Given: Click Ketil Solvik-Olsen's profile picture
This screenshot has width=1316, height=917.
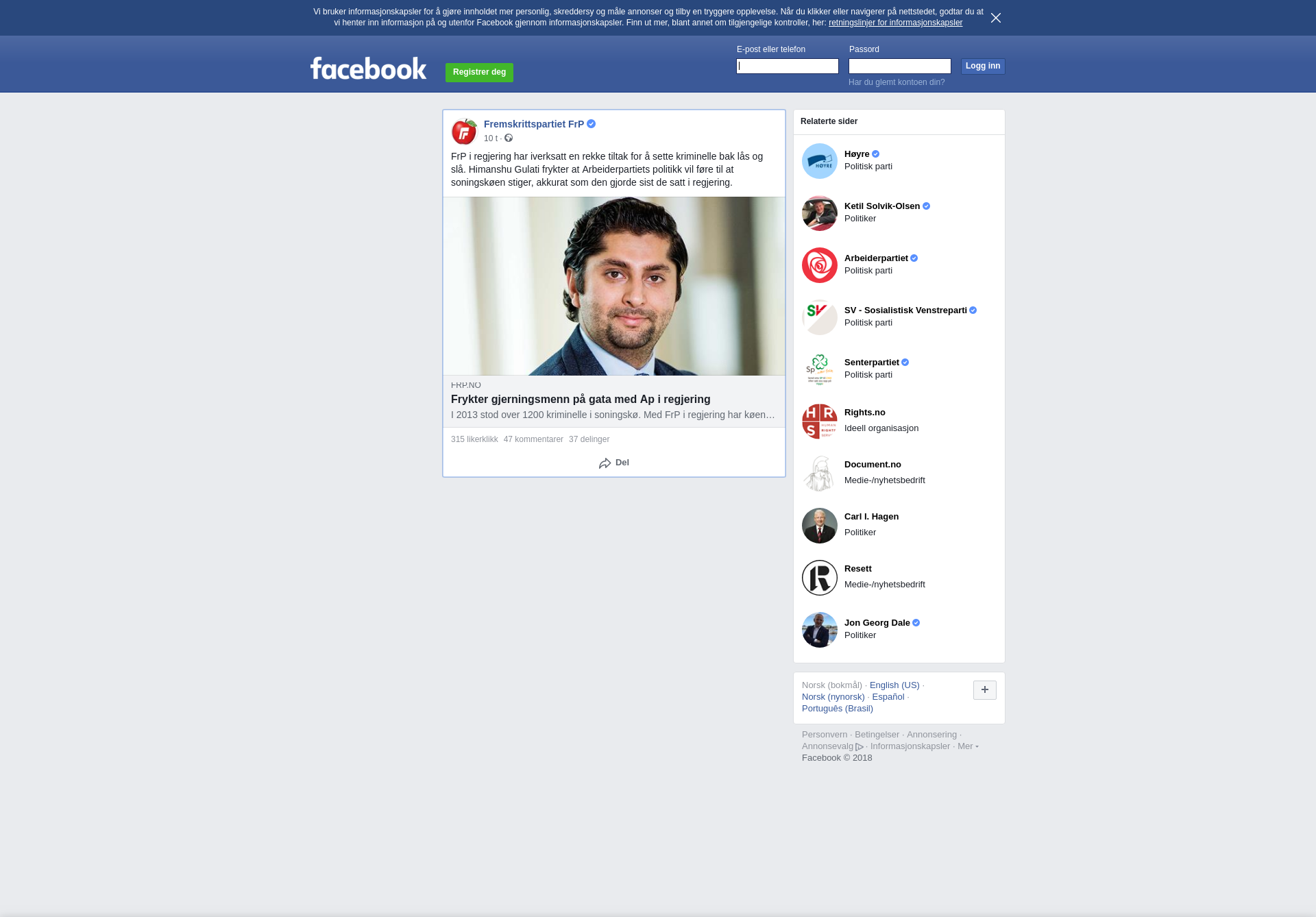Looking at the screenshot, I should [820, 213].
